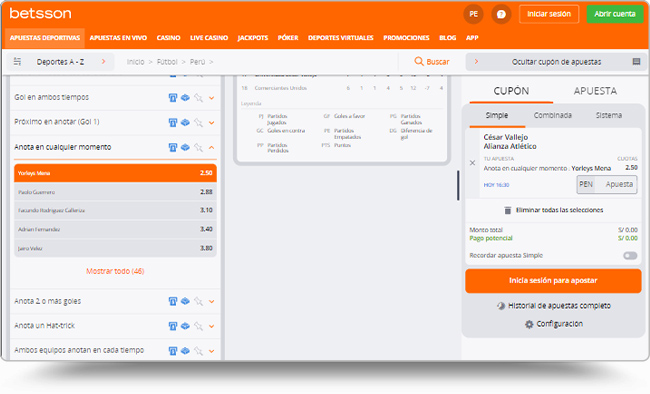The image size is (650, 394).
Task: Open Live Casino menu item
Action: coord(209,38)
